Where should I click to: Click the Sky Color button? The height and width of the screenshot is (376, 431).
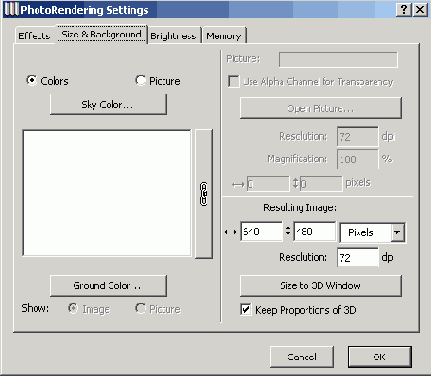pos(108,104)
